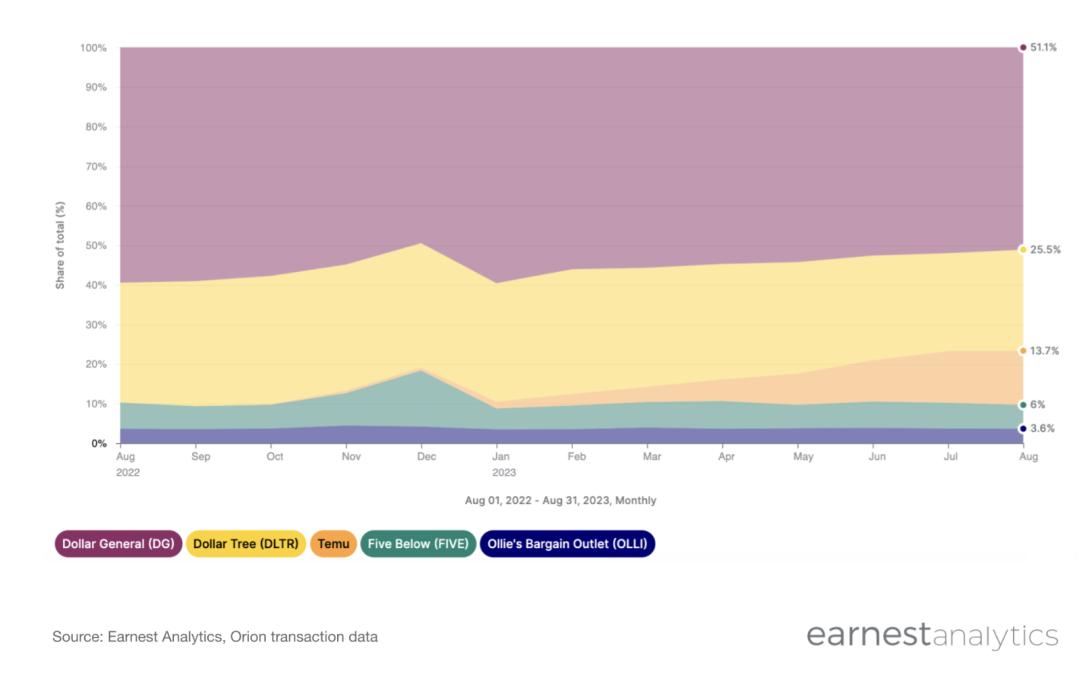Screen dimensions: 1080x682
Task: Toggle the Dollar General (DG) legend pill
Action: point(118,544)
